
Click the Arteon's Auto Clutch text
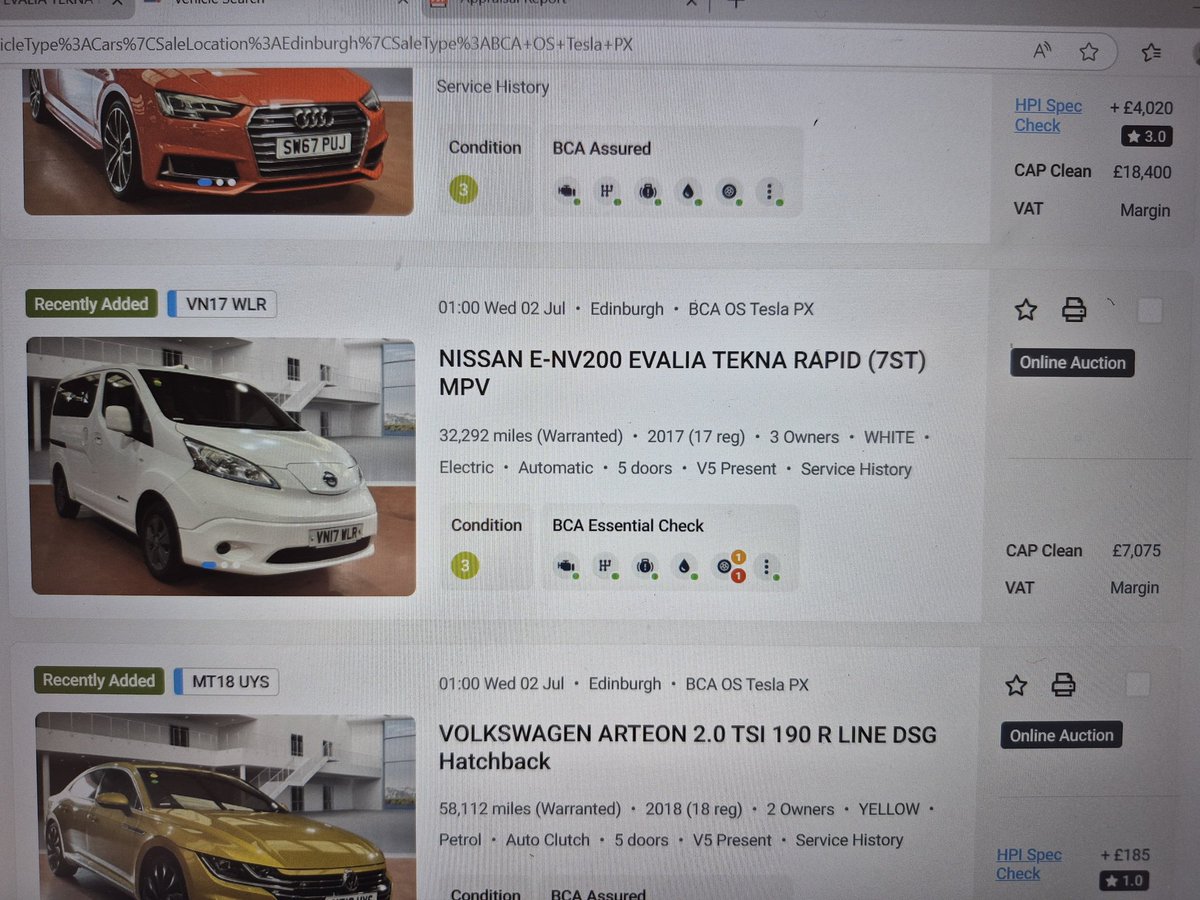pos(548,839)
